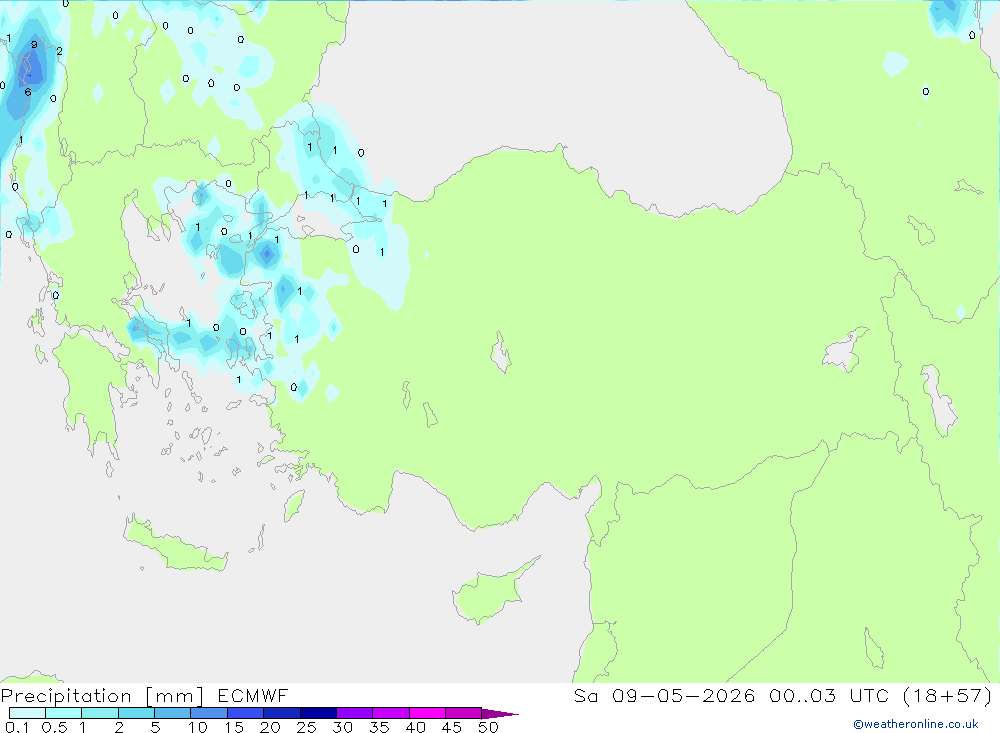This screenshot has width=1000, height=733.
Task: Click the '2' precipitation value near the top-left
Action: coord(59,51)
